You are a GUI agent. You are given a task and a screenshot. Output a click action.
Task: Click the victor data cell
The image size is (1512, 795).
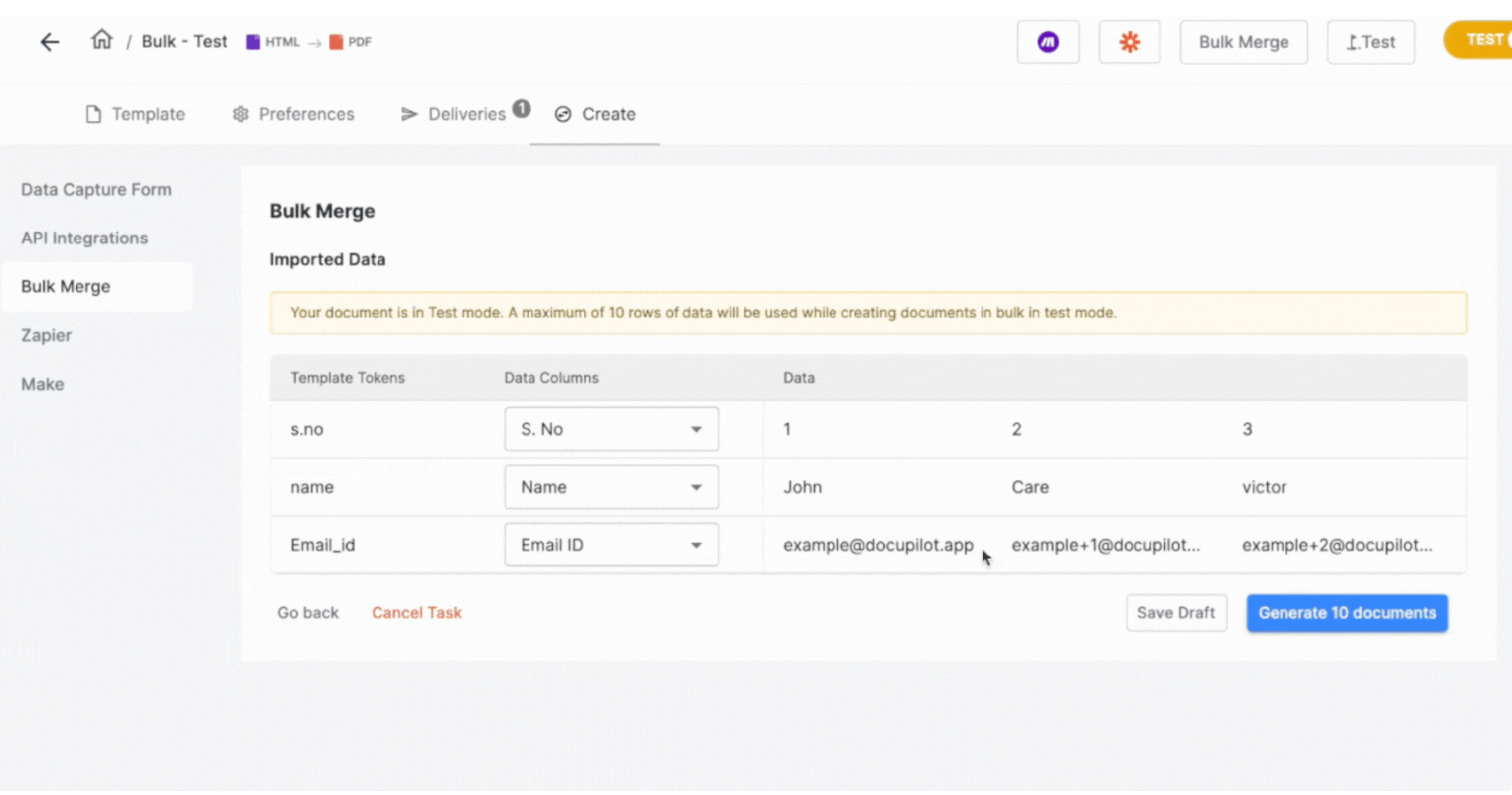(x=1264, y=487)
